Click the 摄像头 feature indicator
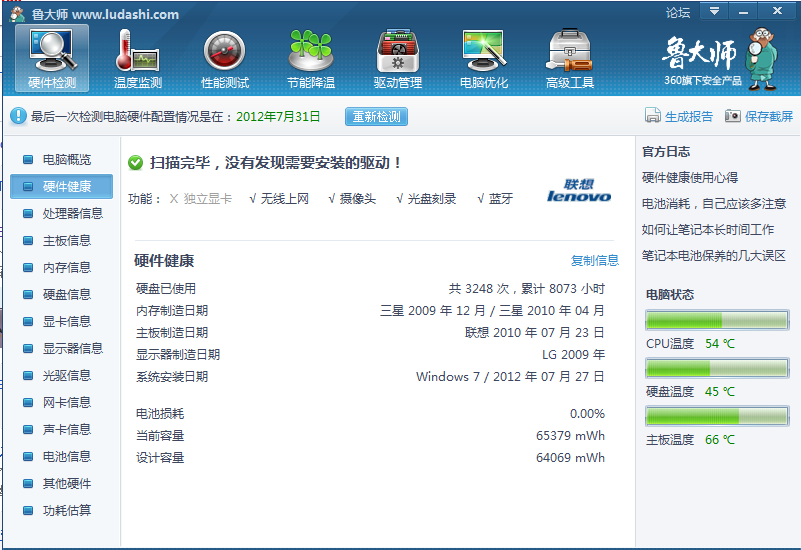Image resolution: width=801 pixels, height=550 pixels. click(x=352, y=199)
